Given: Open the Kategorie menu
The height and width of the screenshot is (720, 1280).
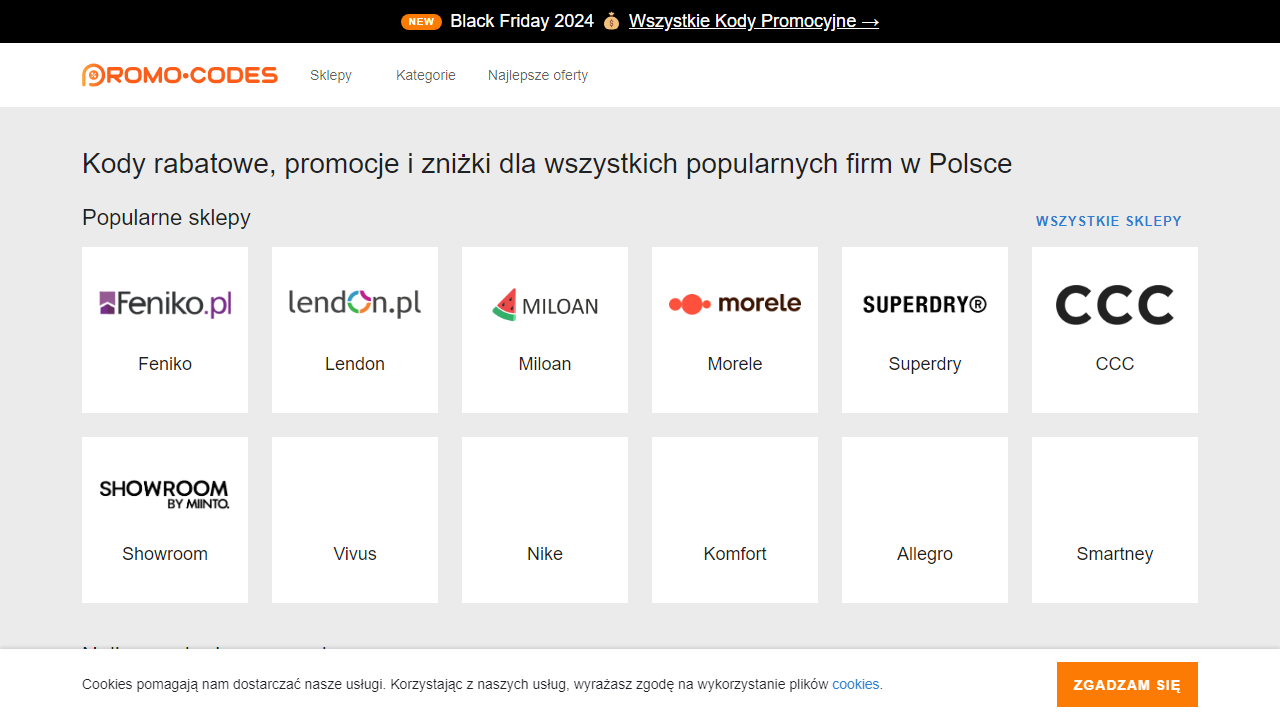Looking at the screenshot, I should (426, 75).
